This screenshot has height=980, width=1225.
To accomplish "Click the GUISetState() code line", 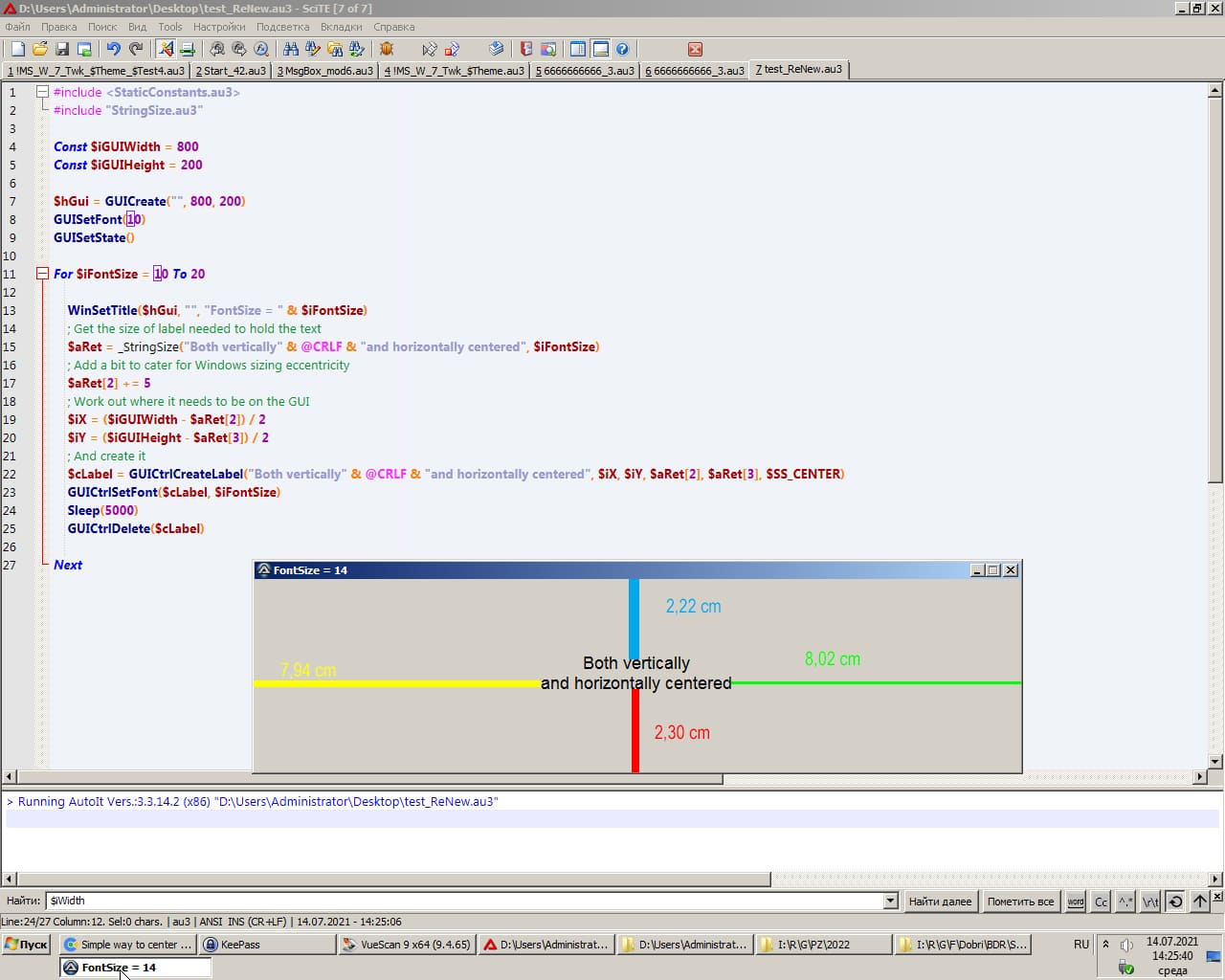I will point(94,237).
